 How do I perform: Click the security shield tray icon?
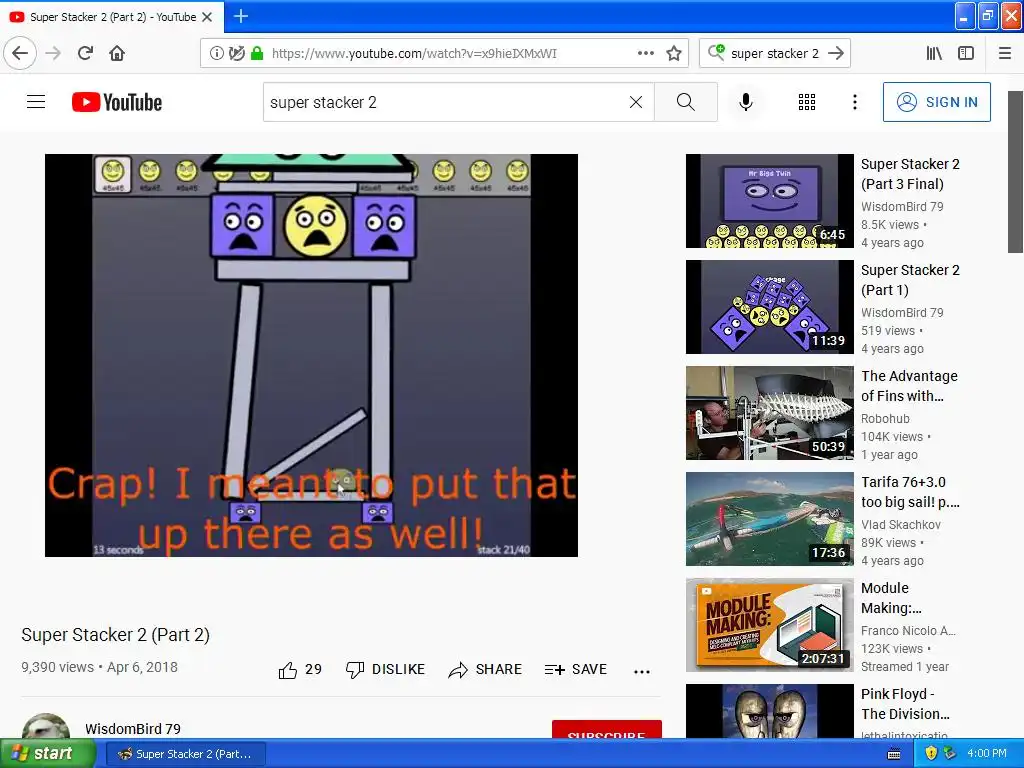[931, 754]
